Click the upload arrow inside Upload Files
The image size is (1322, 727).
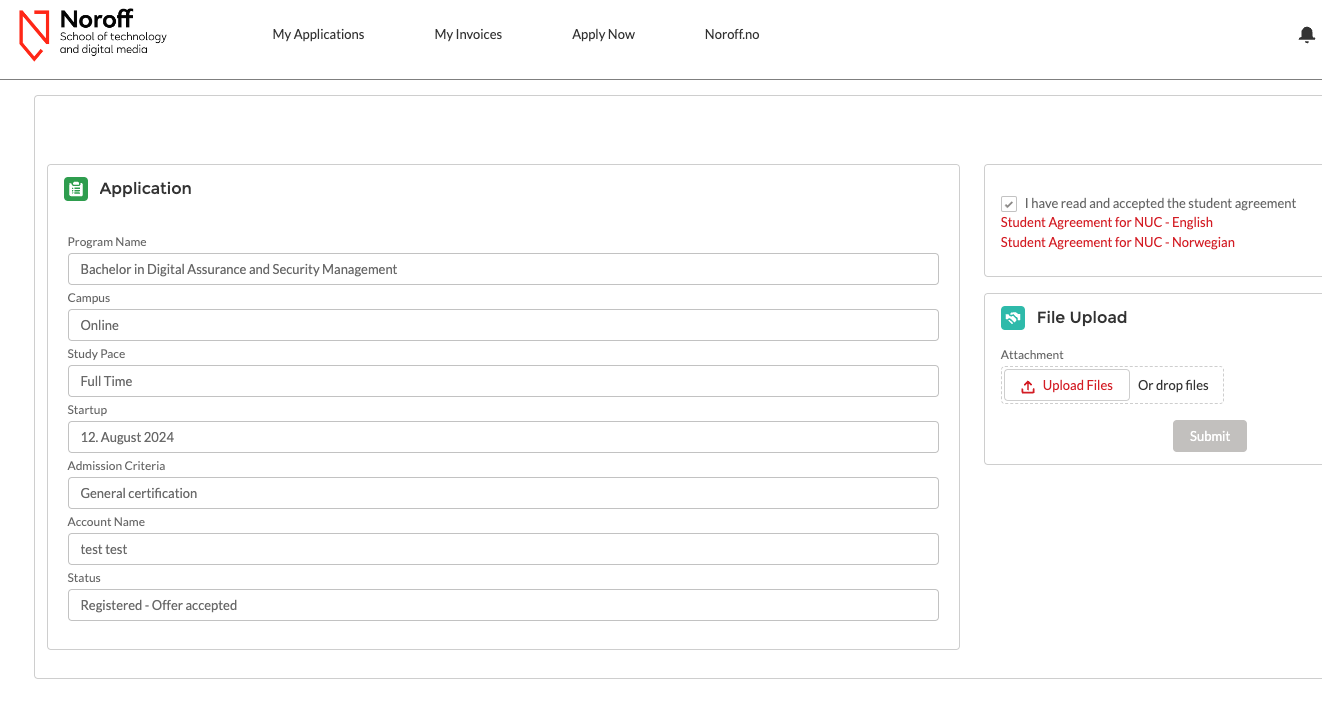pos(1030,385)
